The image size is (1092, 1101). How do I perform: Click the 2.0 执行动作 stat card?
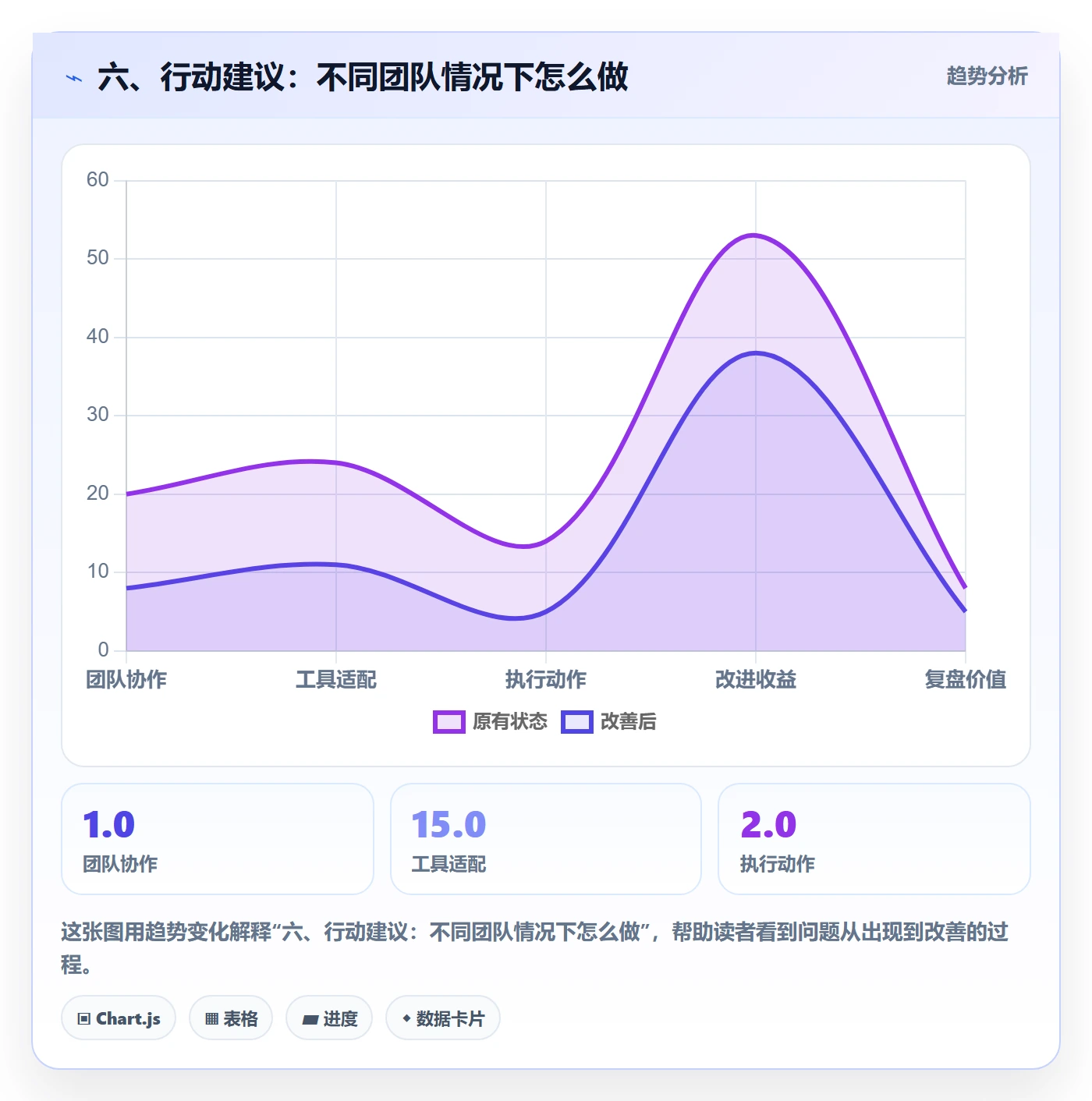[874, 839]
